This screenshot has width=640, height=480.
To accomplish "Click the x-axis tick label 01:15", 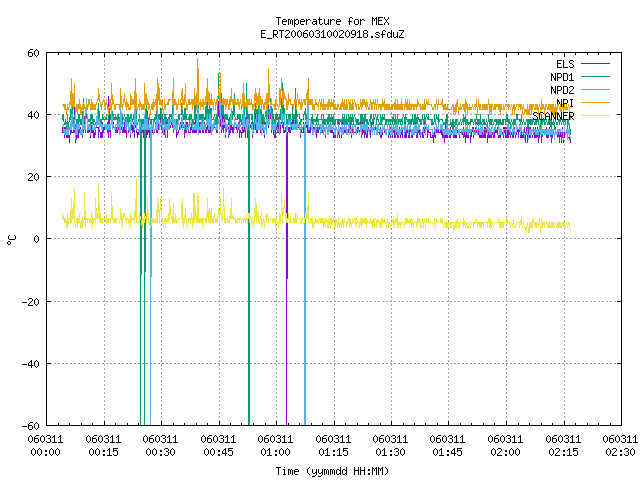I will click(333, 452).
